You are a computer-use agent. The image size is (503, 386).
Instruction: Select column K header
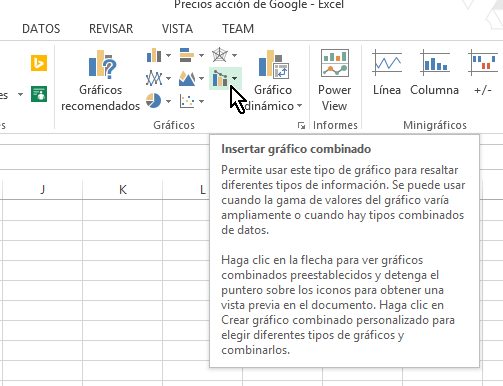click(123, 190)
